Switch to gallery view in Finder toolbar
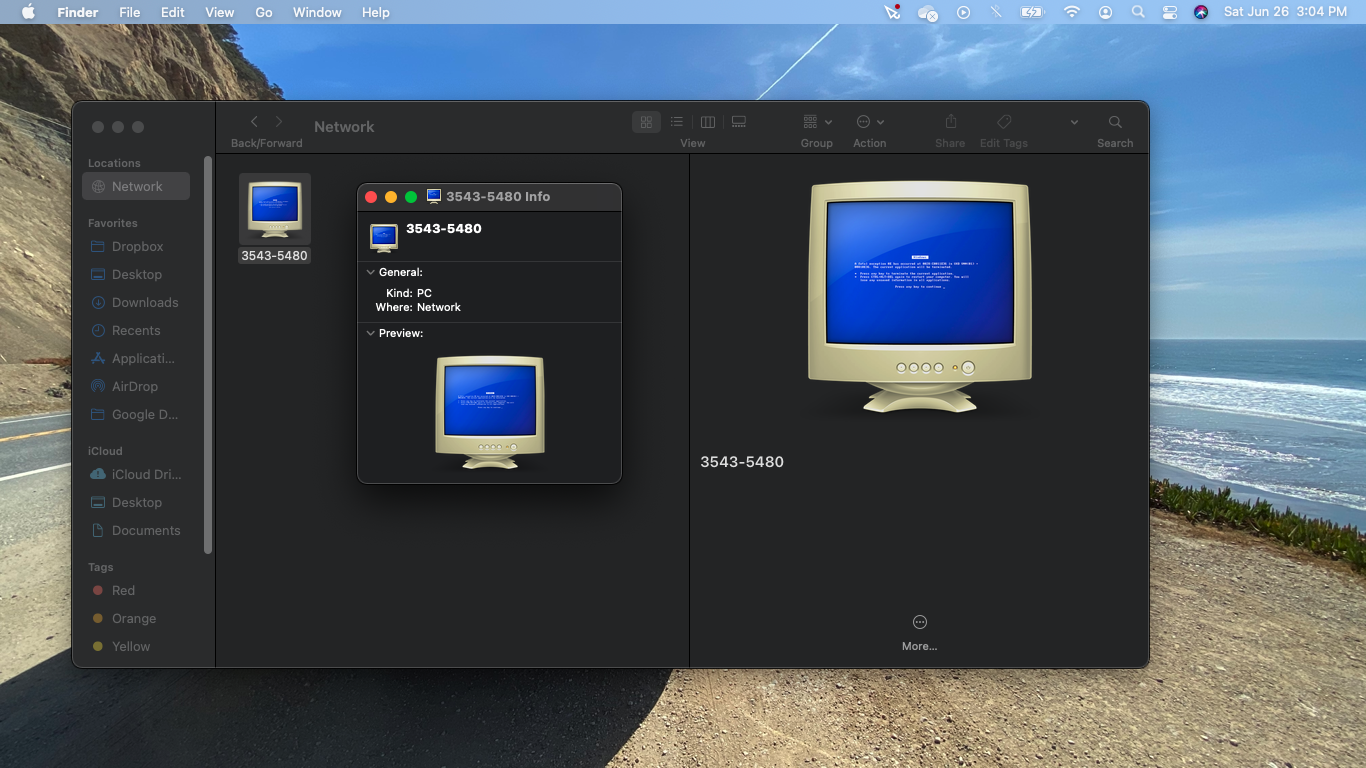 [x=739, y=122]
